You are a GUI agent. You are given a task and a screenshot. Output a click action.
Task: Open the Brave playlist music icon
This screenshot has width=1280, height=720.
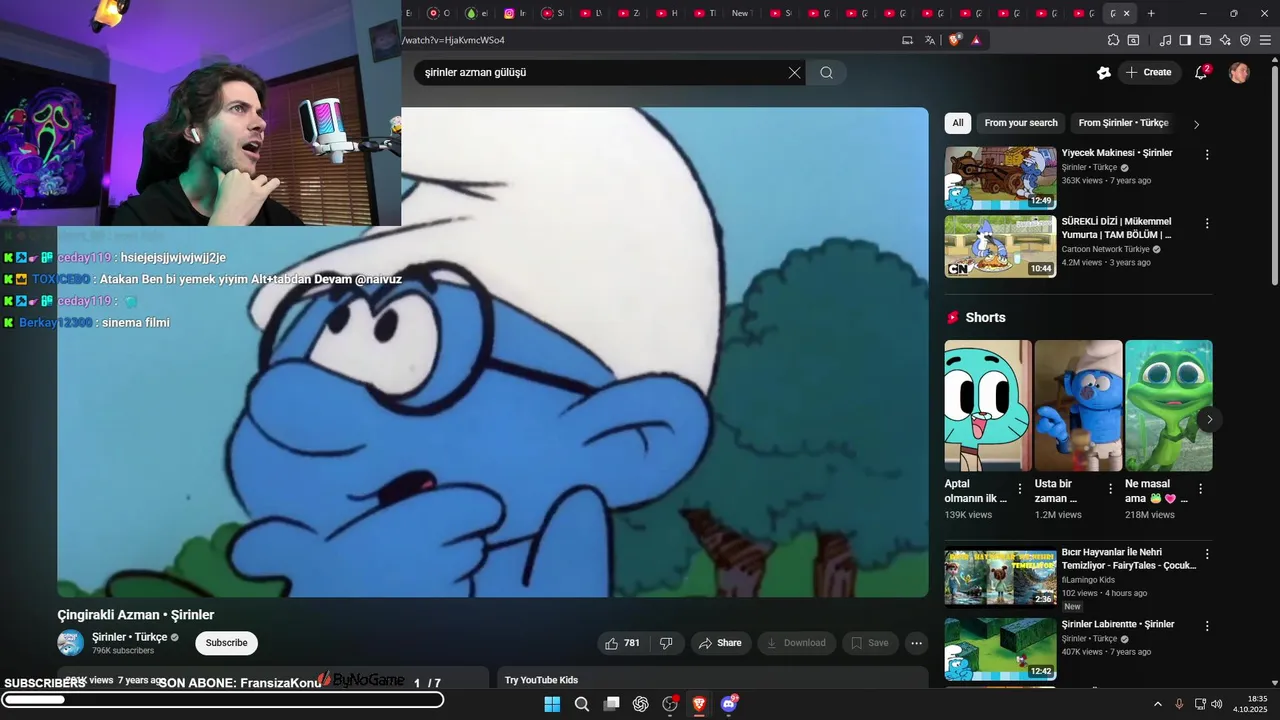point(1165,40)
